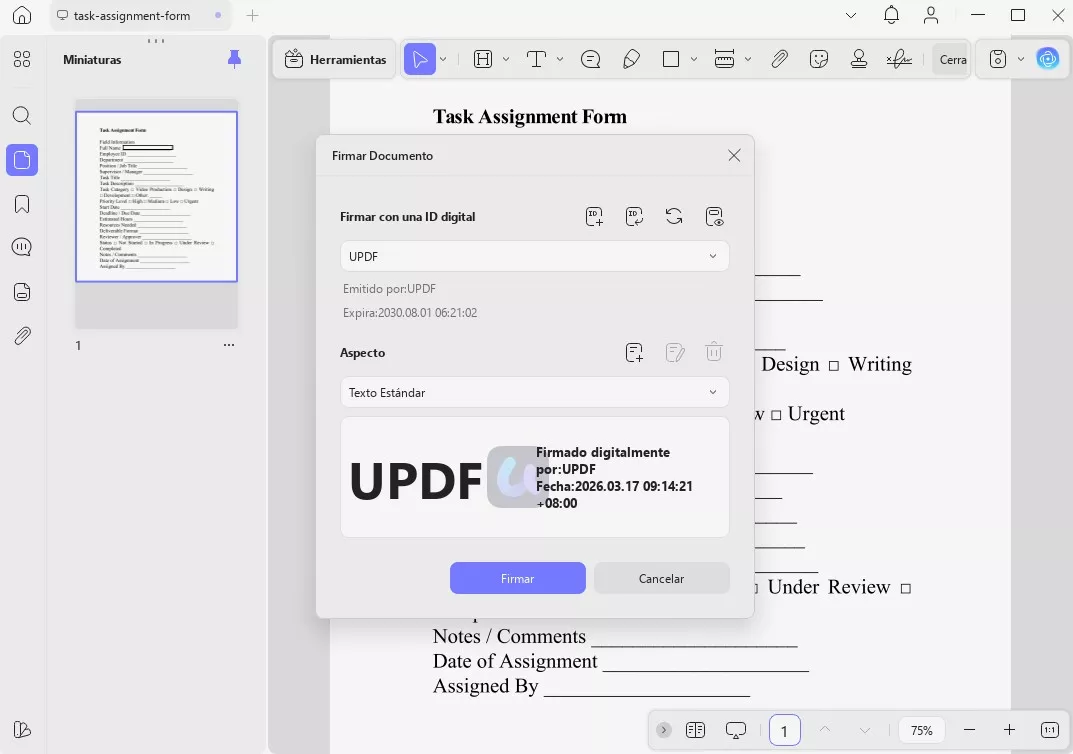Check the Writing checkbox in document

[x=833, y=366]
